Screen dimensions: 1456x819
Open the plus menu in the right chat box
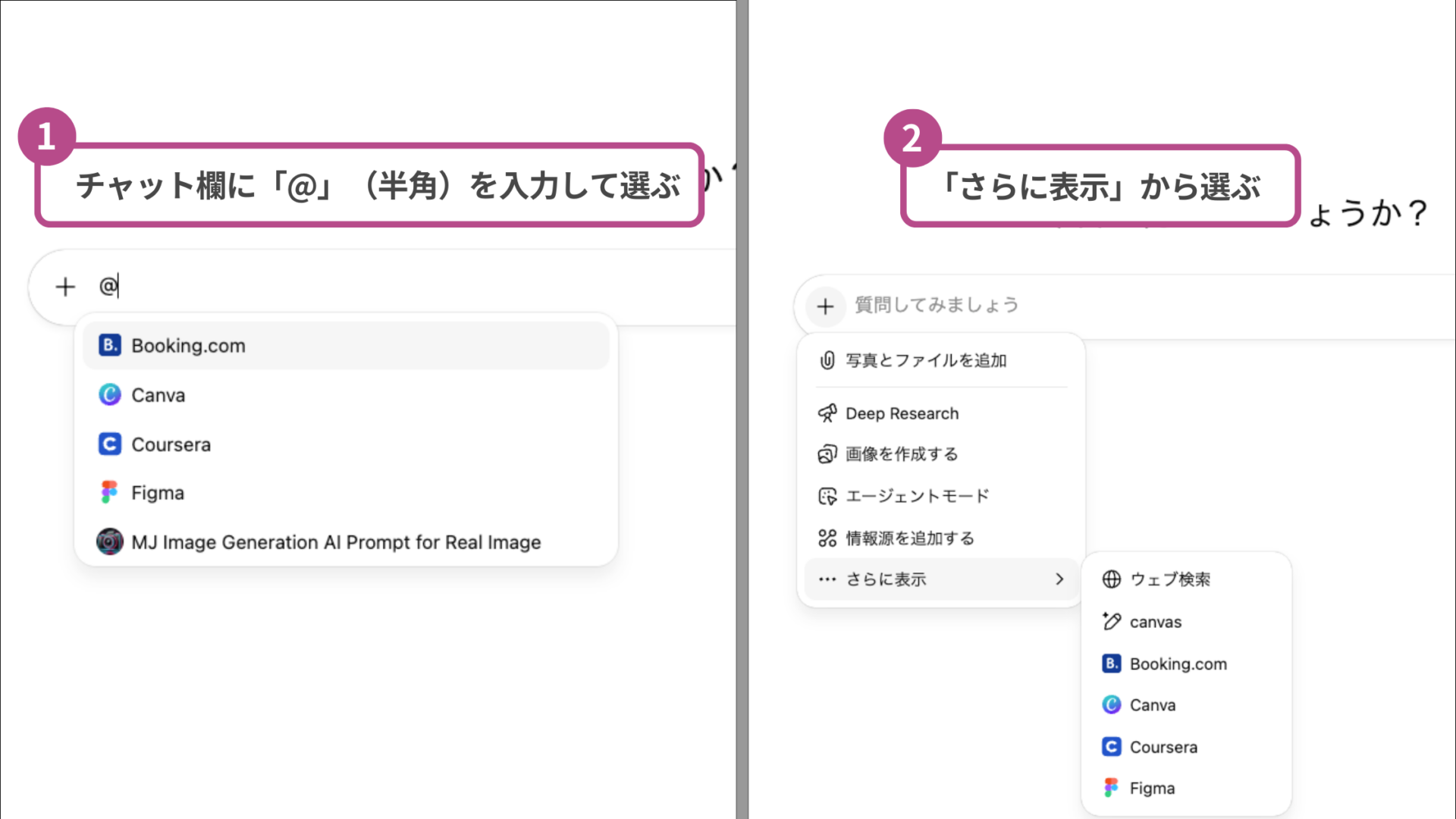click(826, 306)
